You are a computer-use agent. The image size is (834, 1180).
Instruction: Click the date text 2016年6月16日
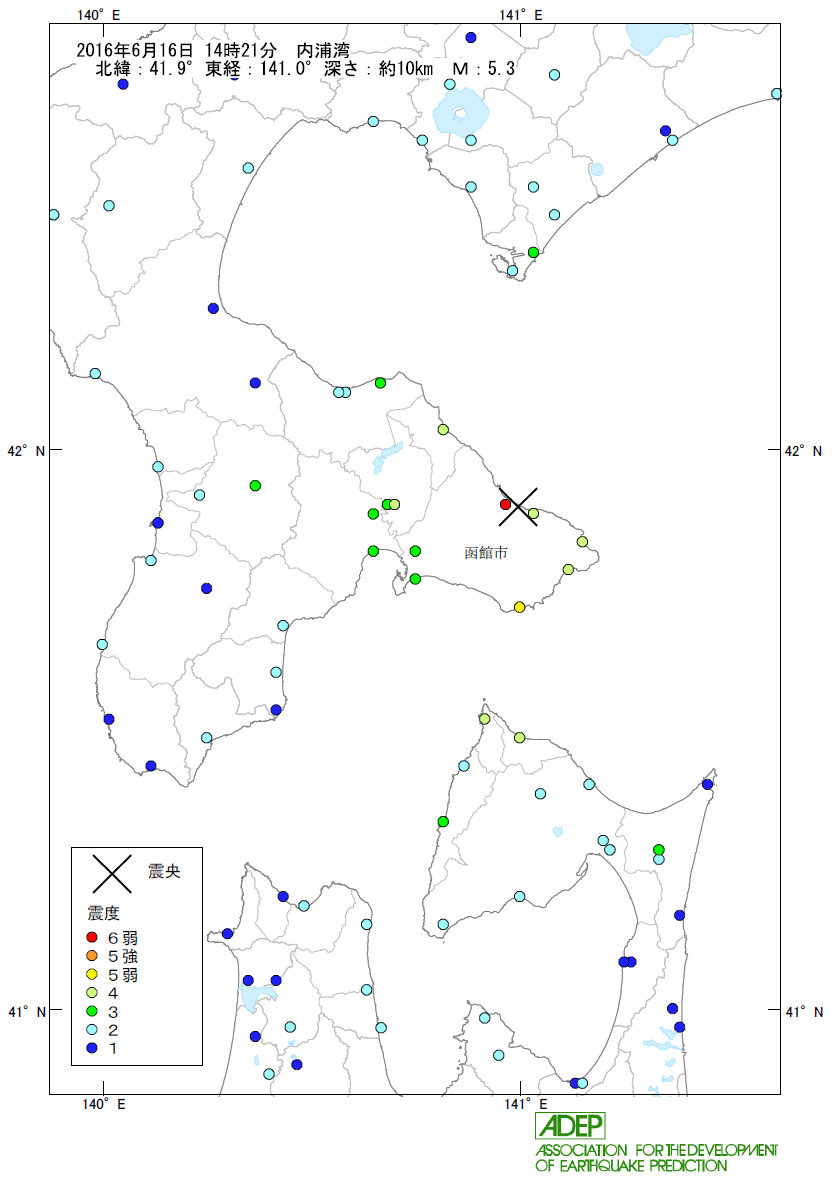(x=135, y=50)
